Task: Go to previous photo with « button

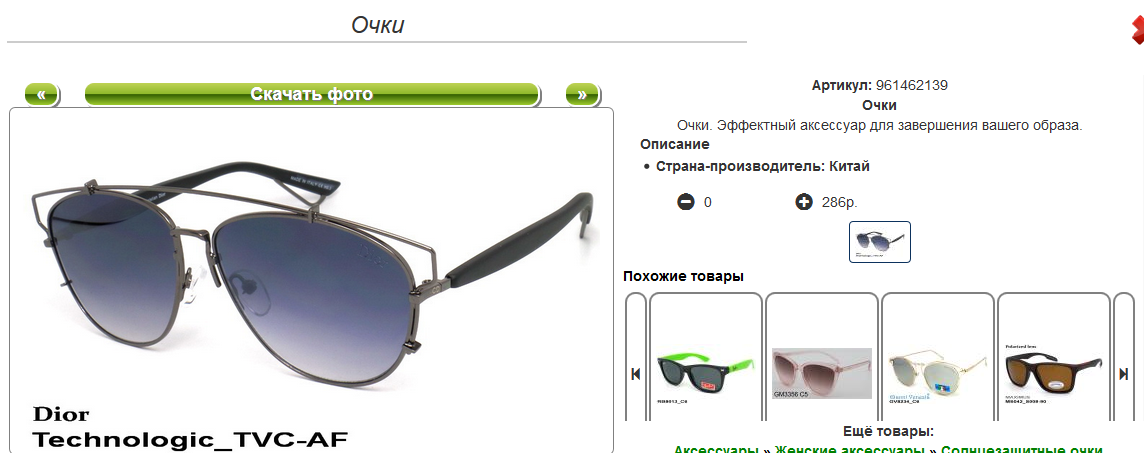Action: click(42, 94)
